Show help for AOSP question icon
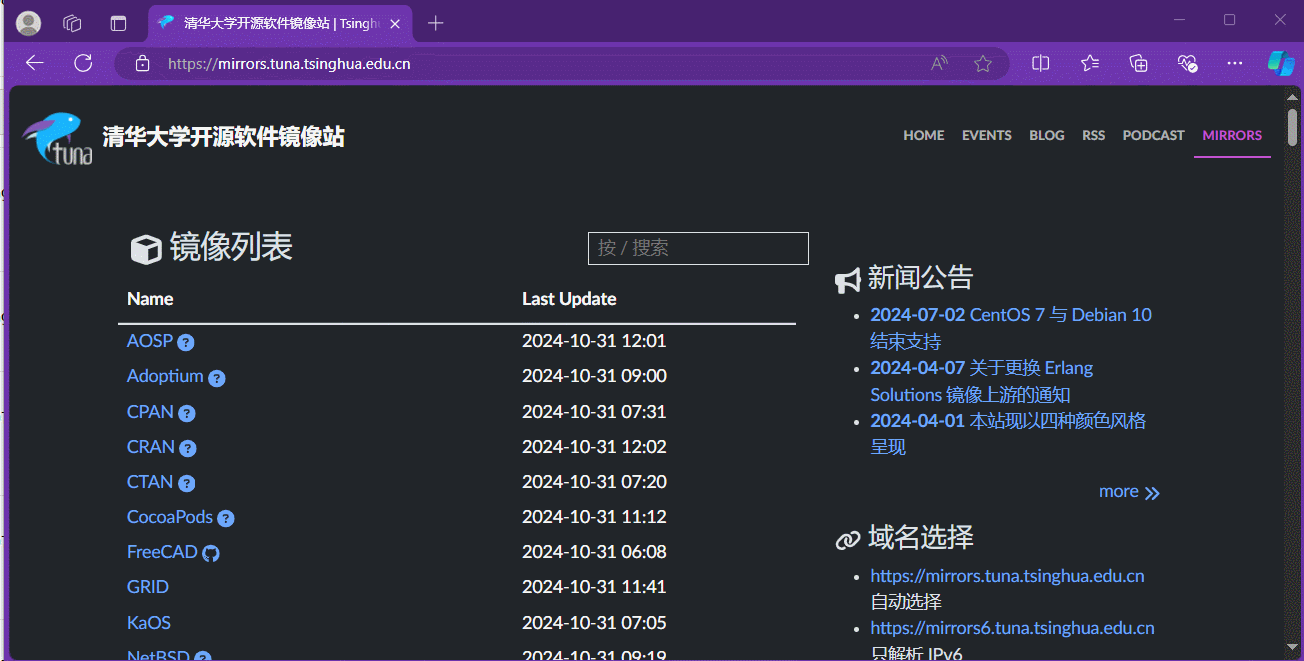The width and height of the screenshot is (1304, 661). pos(186,343)
